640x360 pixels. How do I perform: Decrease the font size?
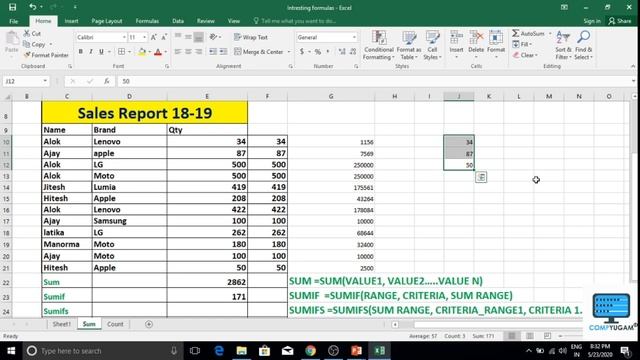tap(164, 37)
